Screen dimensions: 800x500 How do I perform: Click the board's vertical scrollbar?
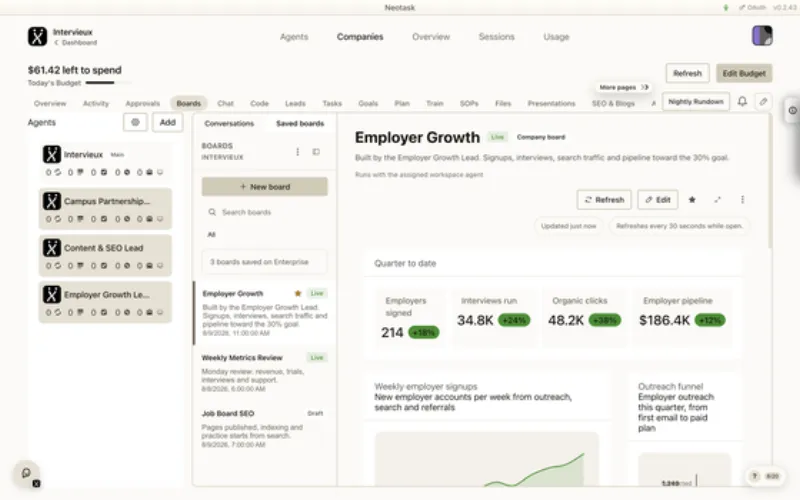click(769, 181)
